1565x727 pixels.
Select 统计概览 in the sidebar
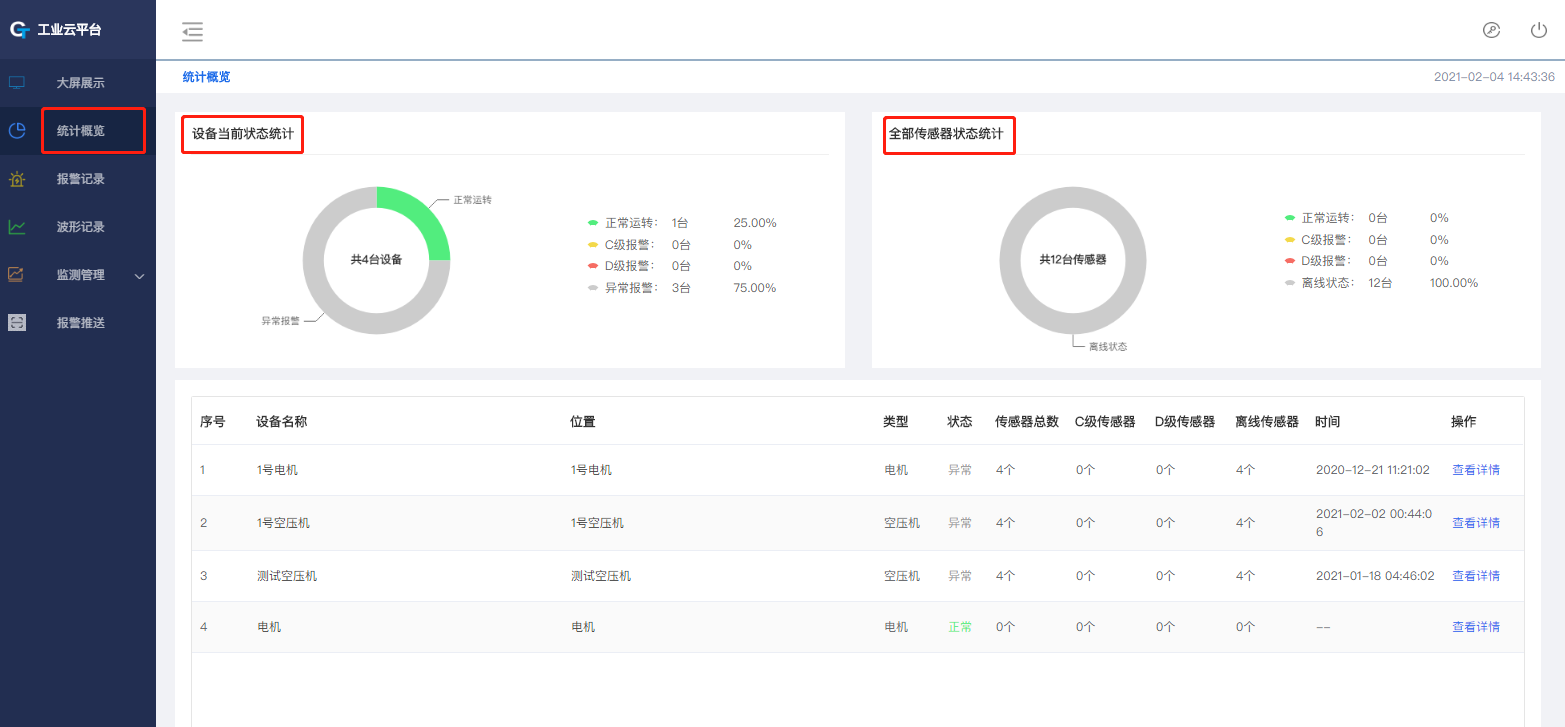tap(80, 131)
